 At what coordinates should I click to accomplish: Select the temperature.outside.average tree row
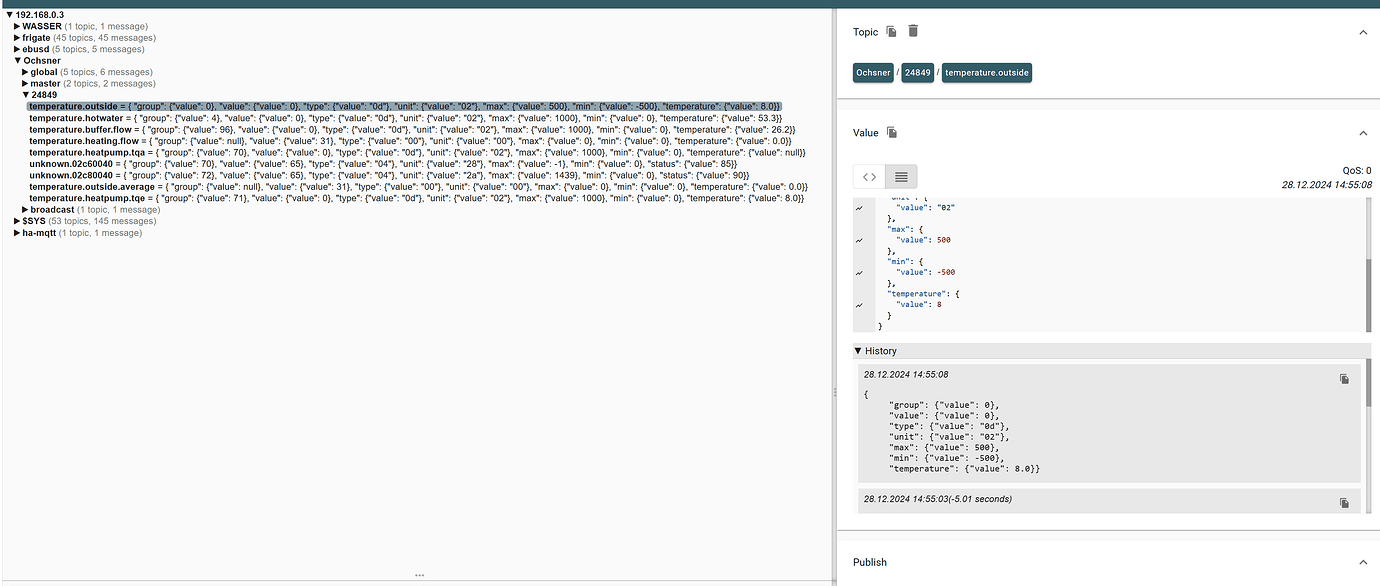[418, 187]
